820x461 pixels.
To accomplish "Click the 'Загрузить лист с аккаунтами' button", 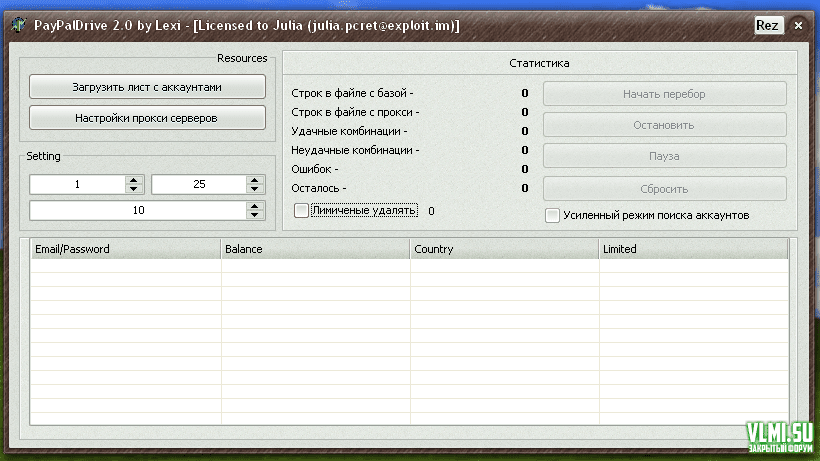I will tap(147, 87).
